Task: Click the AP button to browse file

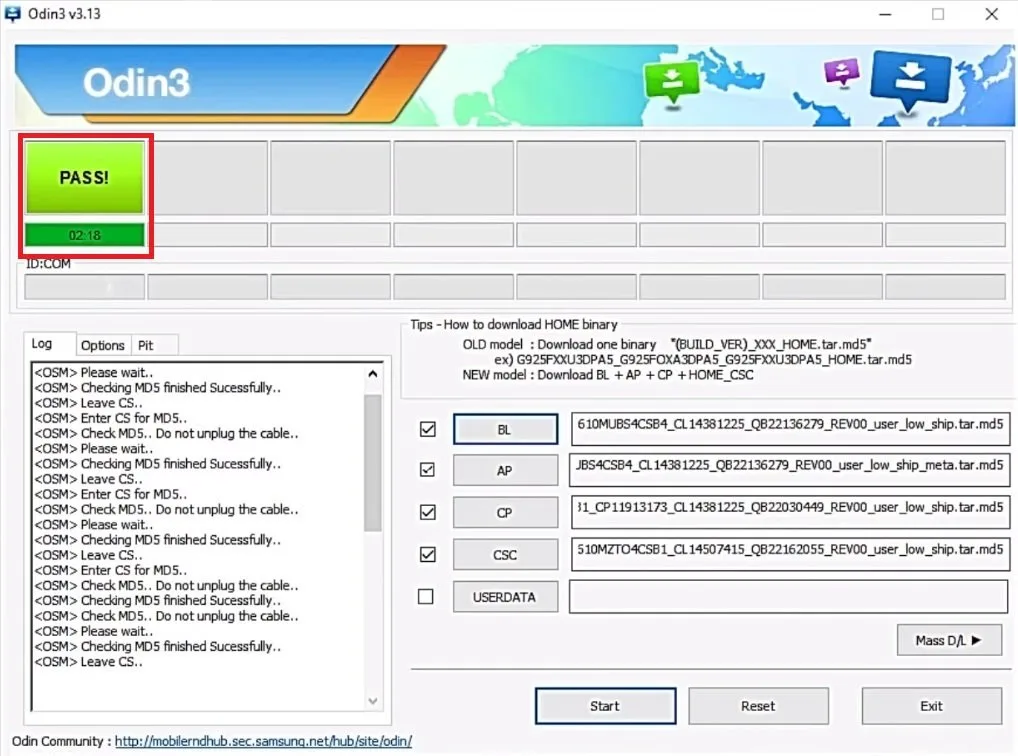Action: pos(505,471)
